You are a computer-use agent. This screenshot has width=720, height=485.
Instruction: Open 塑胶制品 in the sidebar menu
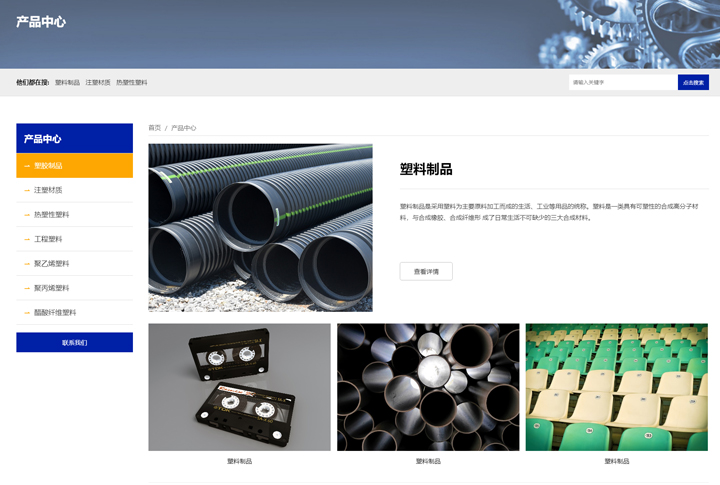coord(48,166)
